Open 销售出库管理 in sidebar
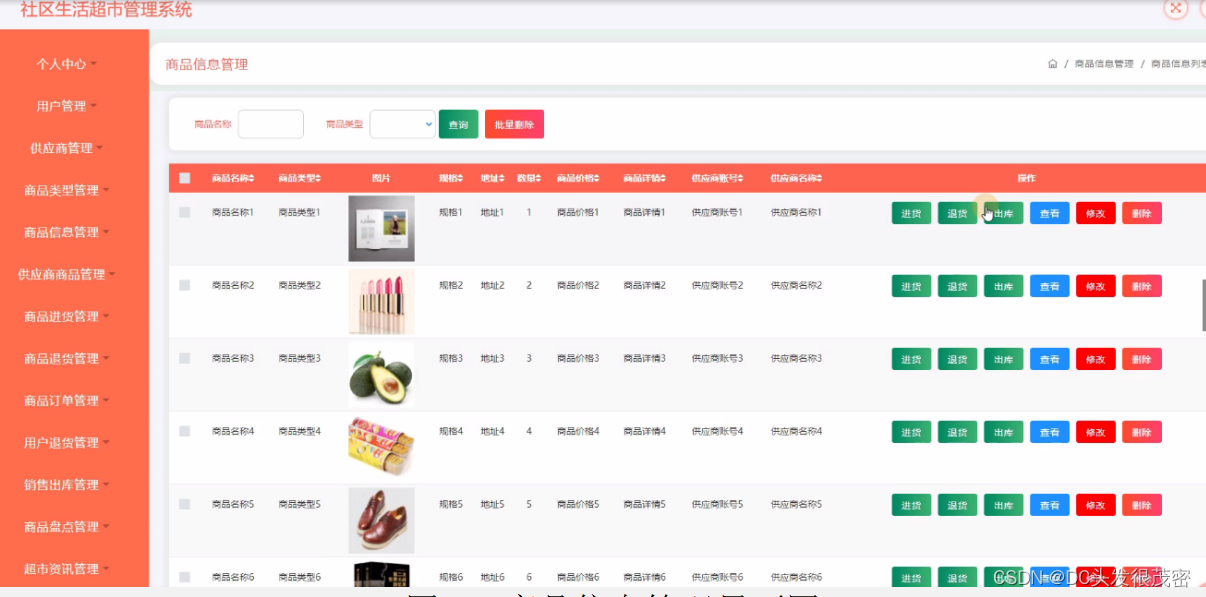This screenshot has width=1206, height=597. pyautogui.click(x=67, y=484)
